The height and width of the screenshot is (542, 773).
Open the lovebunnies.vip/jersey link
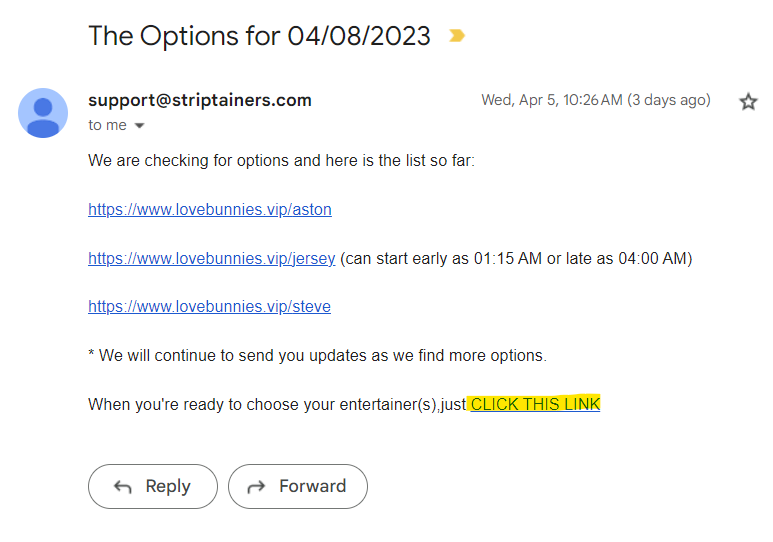[x=211, y=258]
